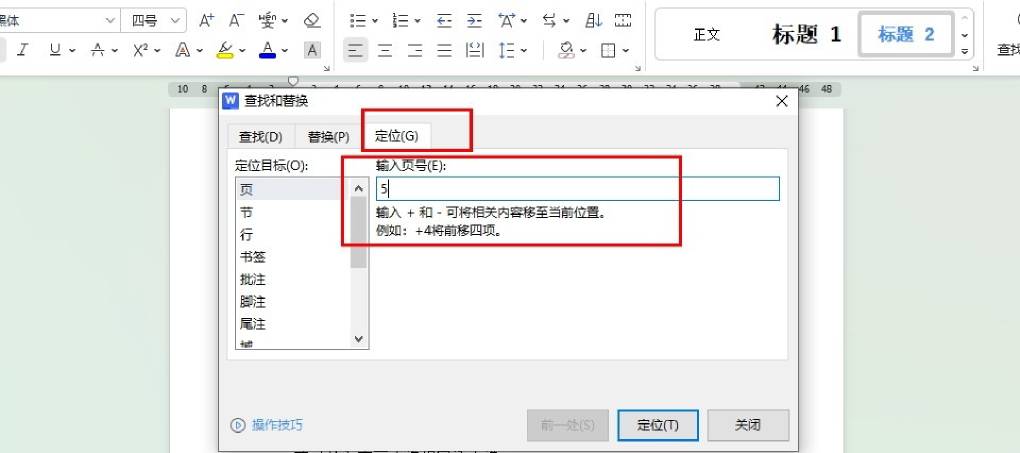Click the 关闭 button
1020x453 pixels.
[748, 425]
